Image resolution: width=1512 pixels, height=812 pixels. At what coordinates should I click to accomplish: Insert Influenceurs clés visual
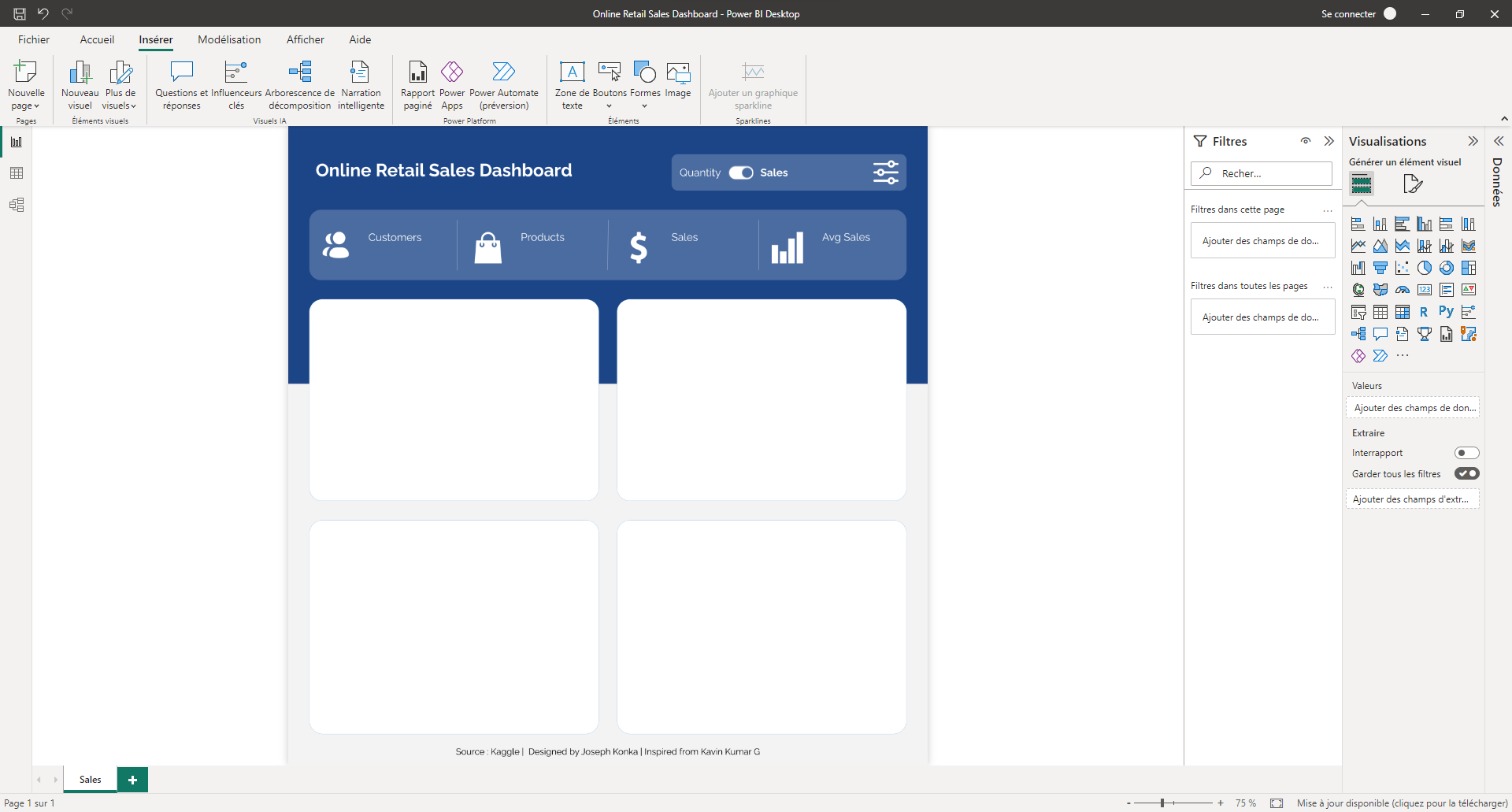pos(236,86)
